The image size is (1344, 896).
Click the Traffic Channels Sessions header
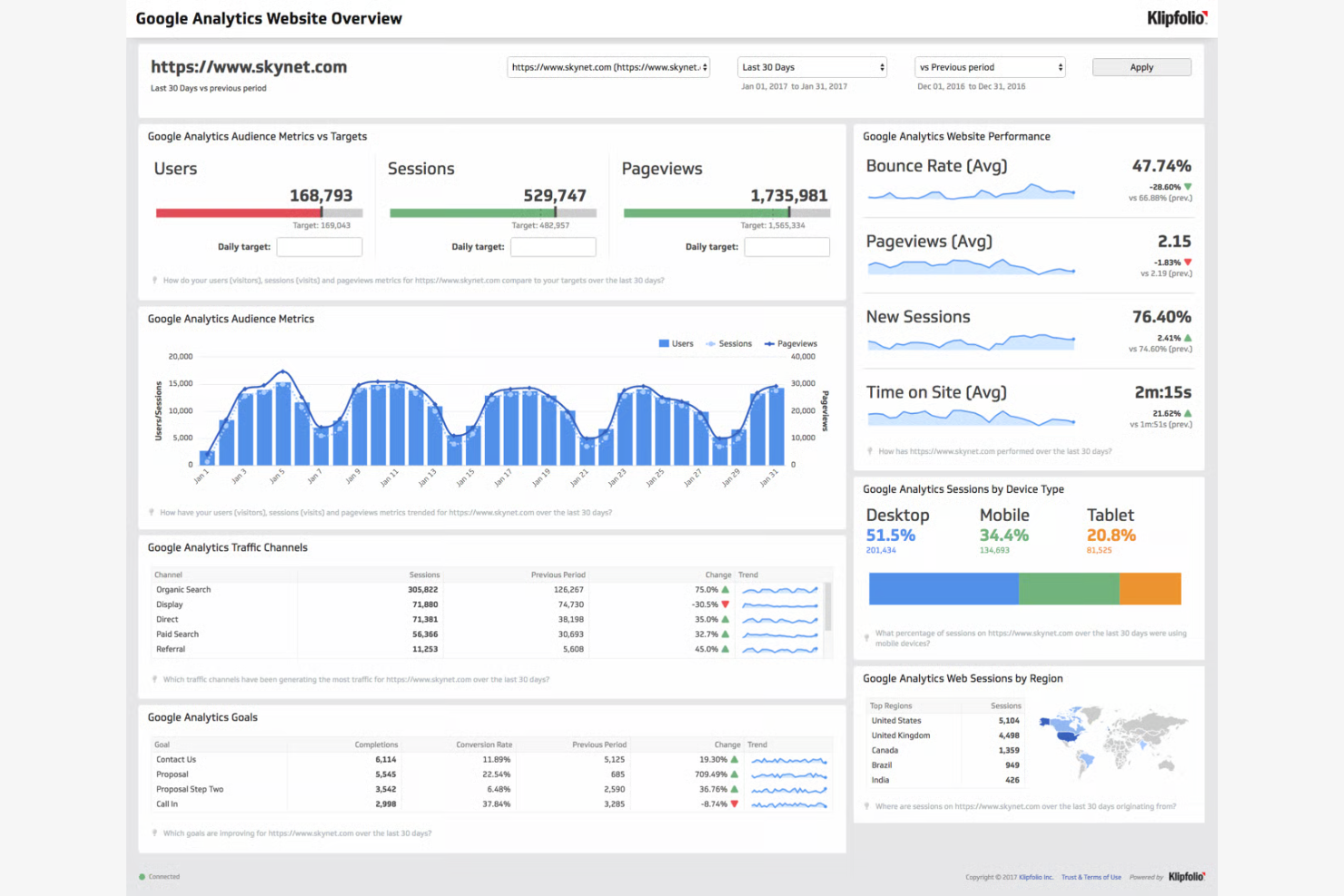click(424, 575)
